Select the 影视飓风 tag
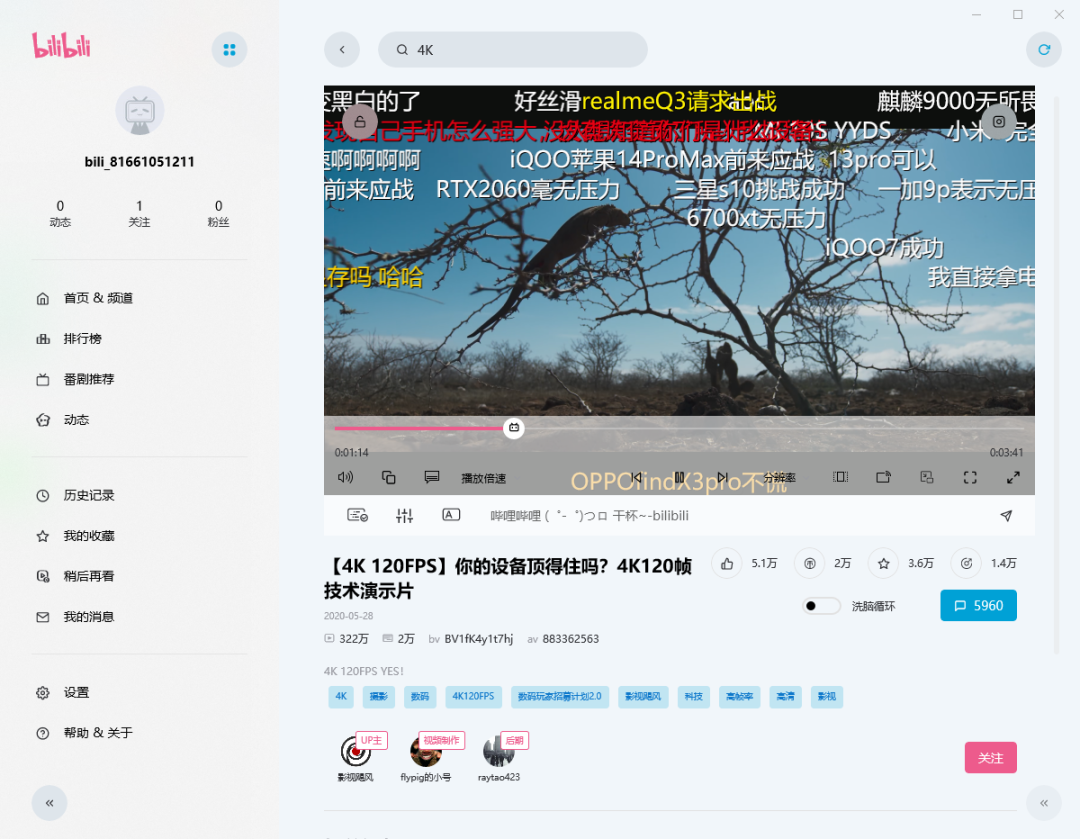Screen dimensions: 1080x839 (643, 696)
